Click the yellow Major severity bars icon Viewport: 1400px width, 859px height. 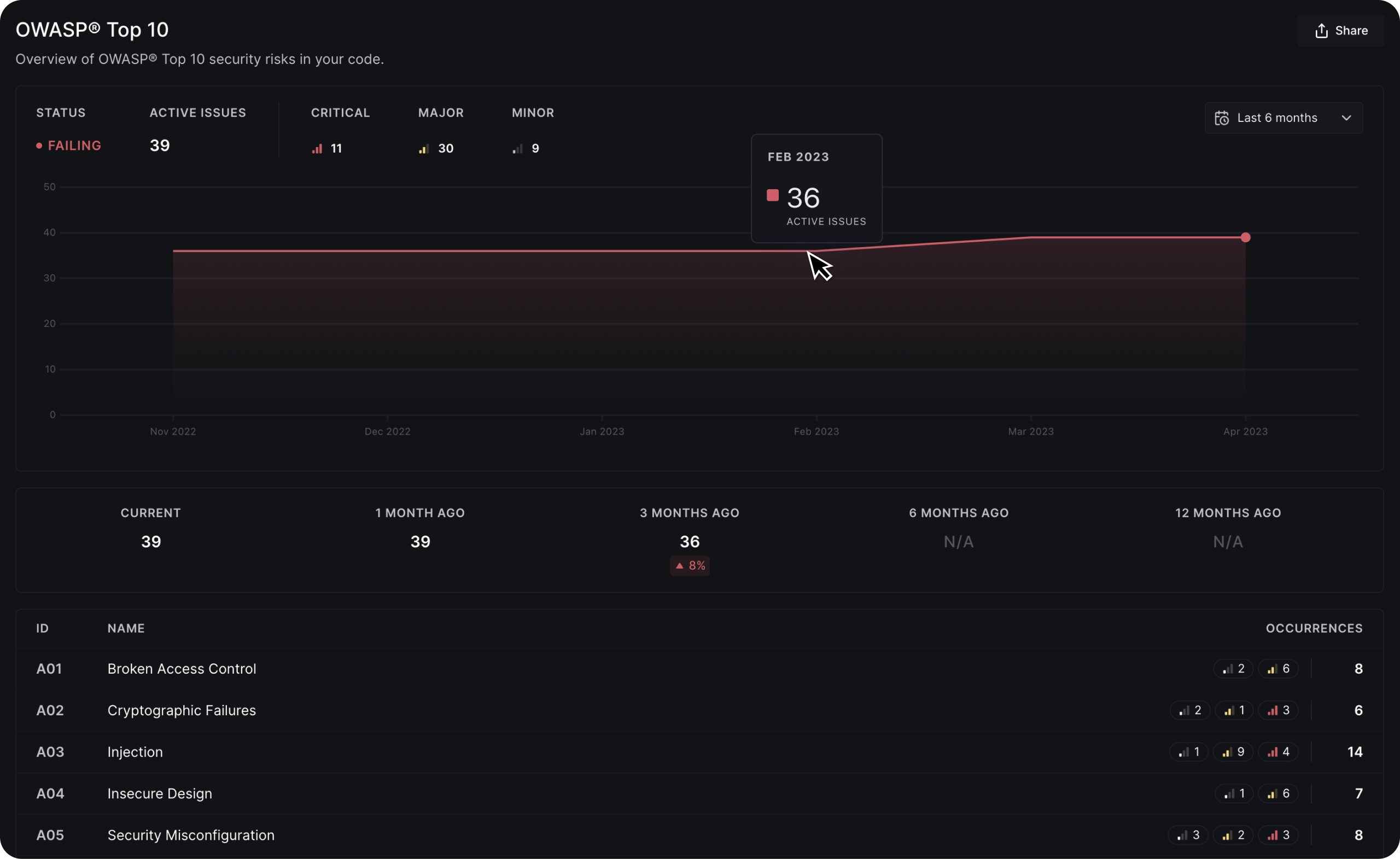click(424, 149)
